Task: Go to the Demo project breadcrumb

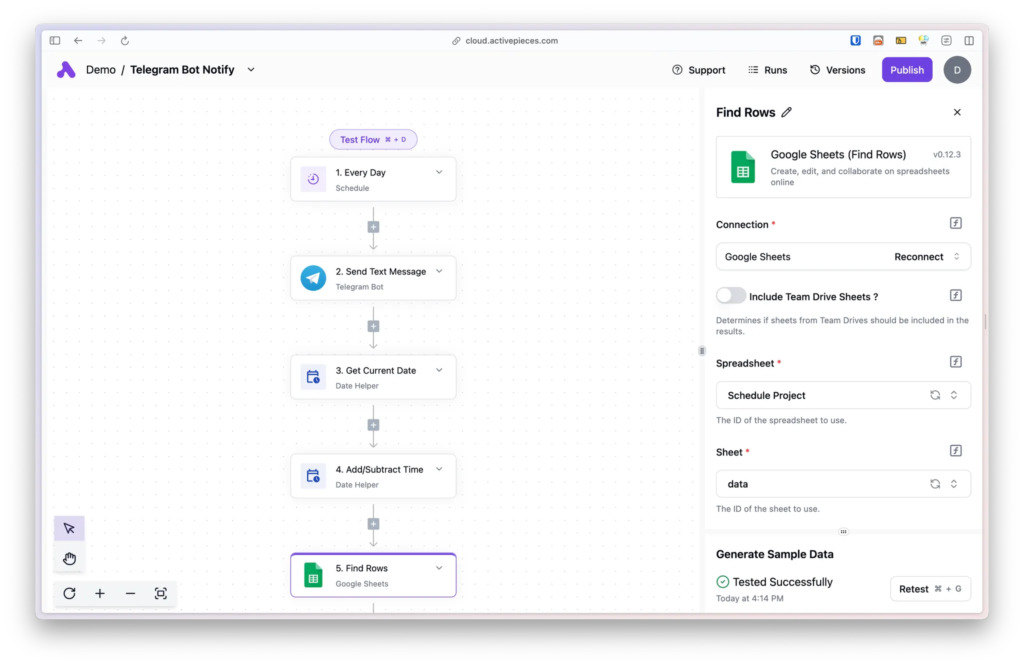Action: click(101, 70)
